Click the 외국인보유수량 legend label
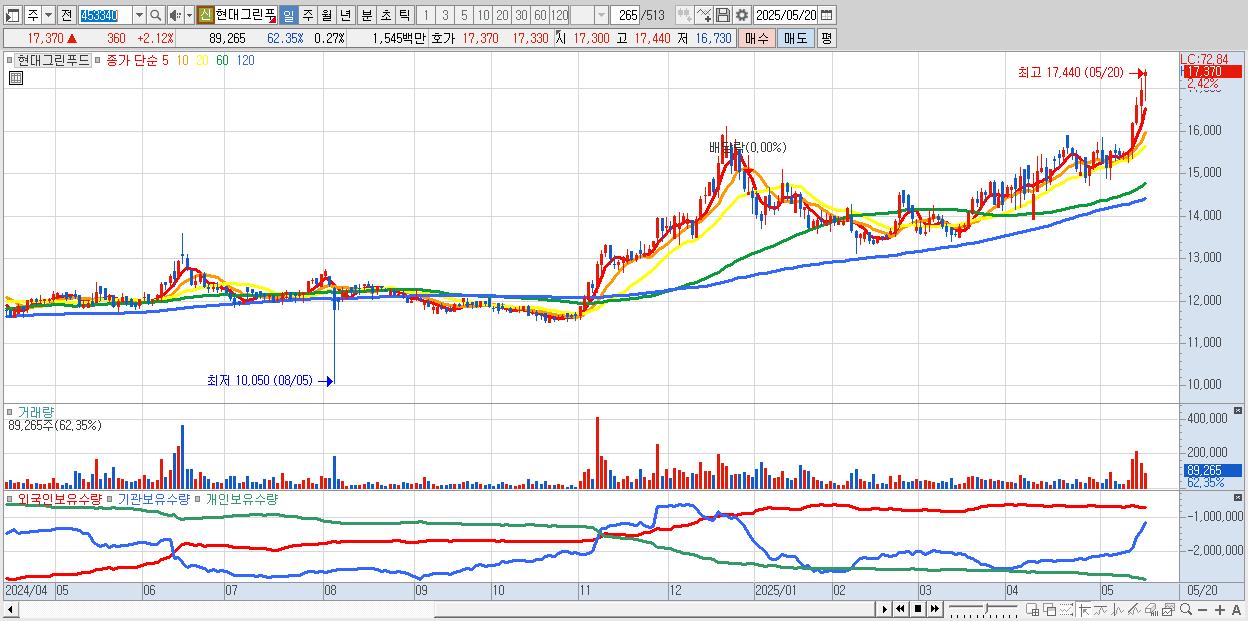 pyautogui.click(x=59, y=498)
